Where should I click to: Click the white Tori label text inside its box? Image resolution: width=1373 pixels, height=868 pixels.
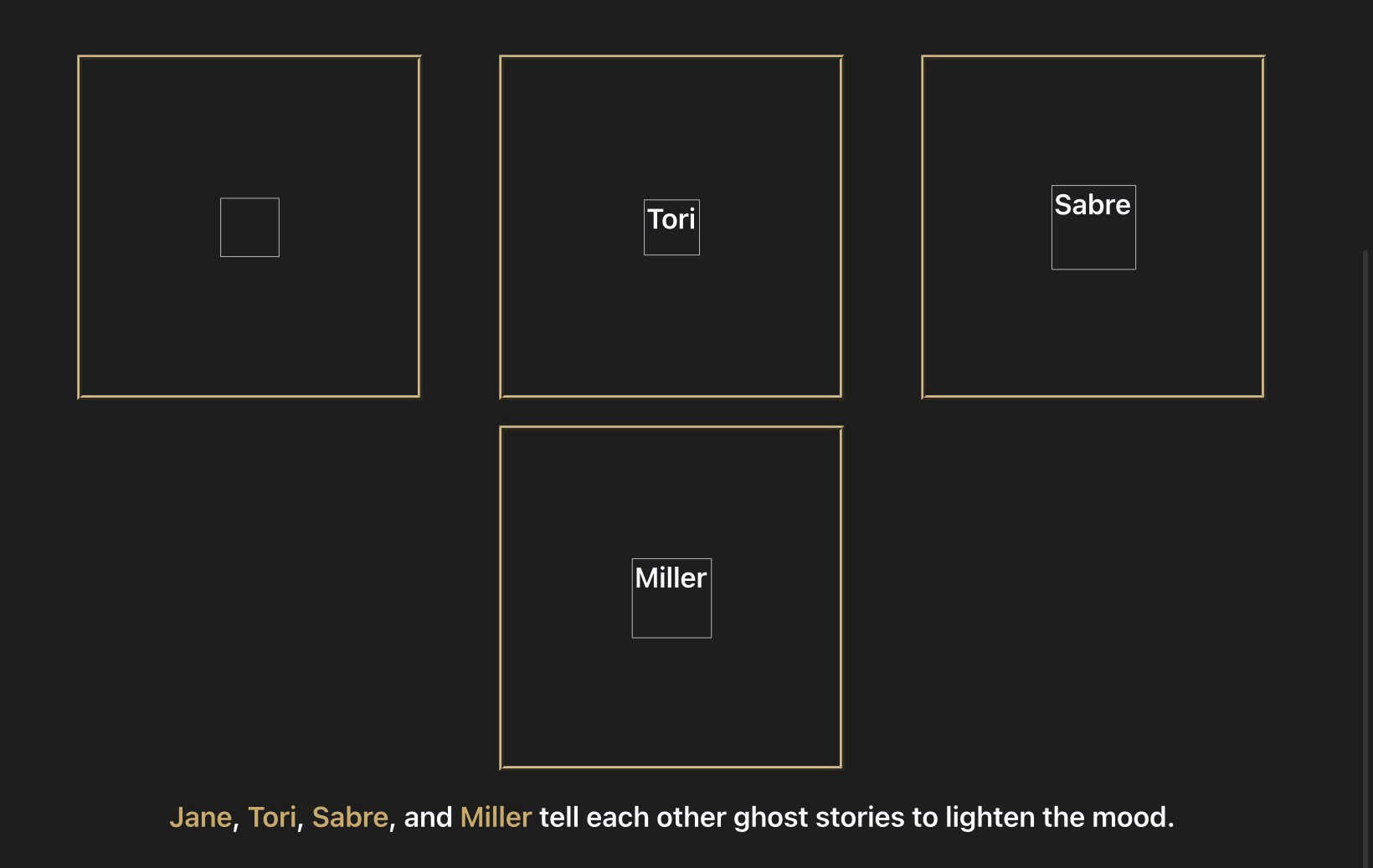pos(671,219)
